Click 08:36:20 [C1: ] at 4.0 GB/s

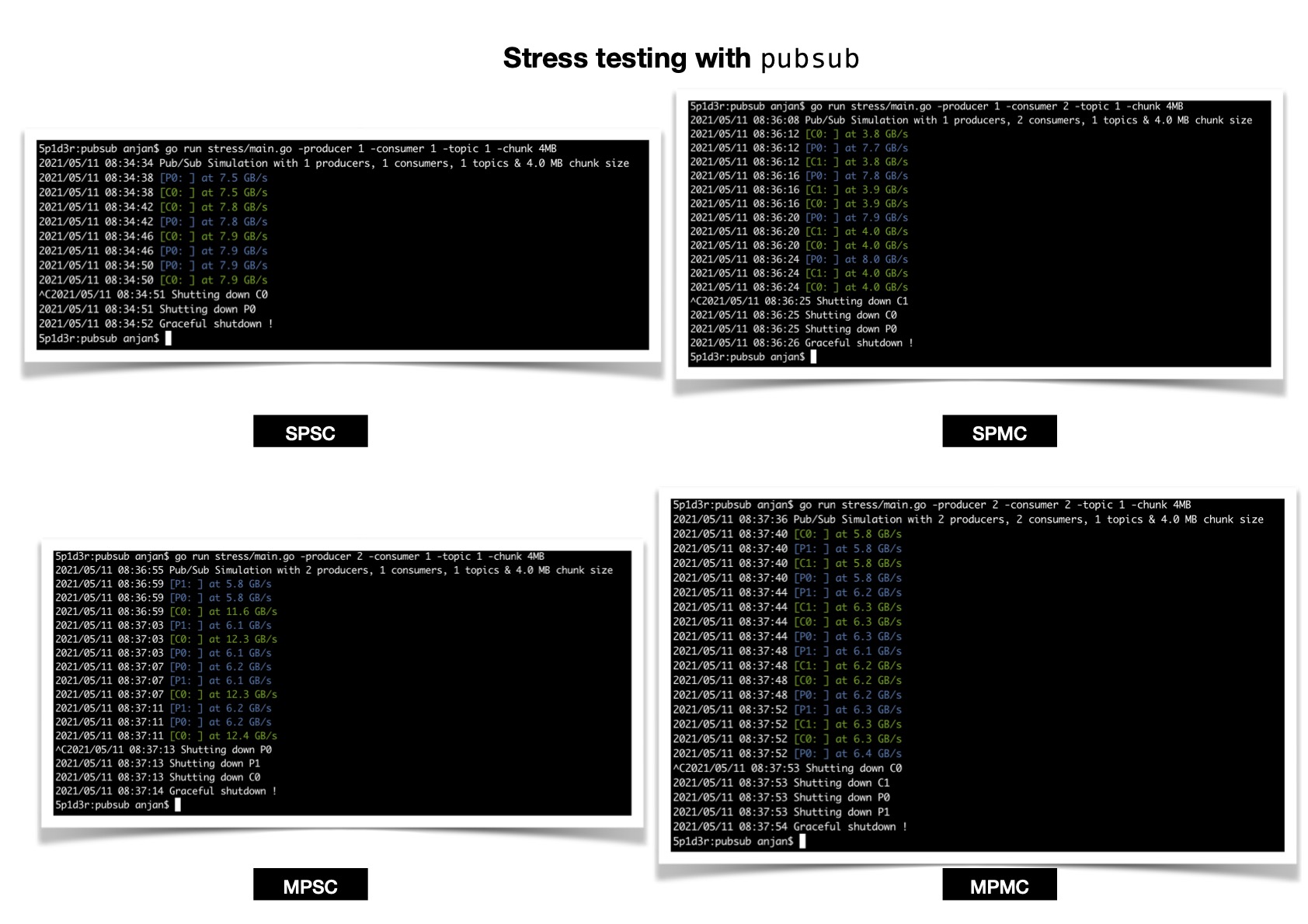click(799, 231)
